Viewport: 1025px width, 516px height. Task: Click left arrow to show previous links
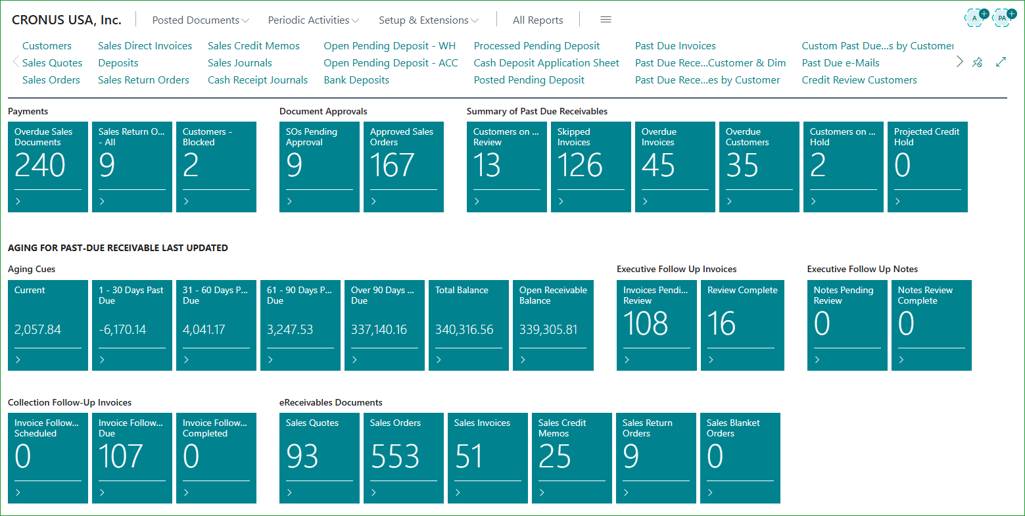pyautogui.click(x=16, y=62)
